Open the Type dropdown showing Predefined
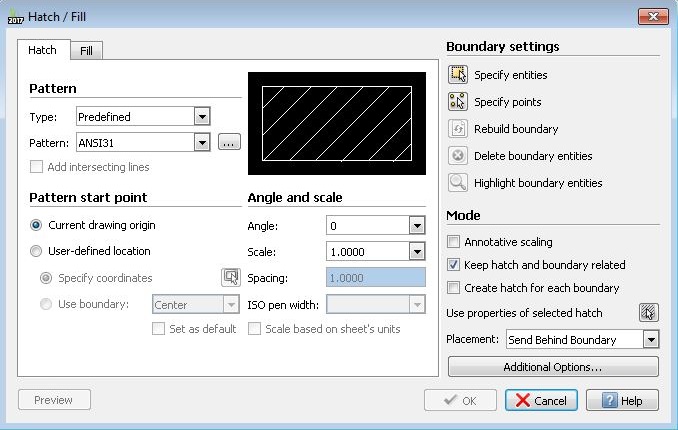Screen dimensions: 678x430 (x=143, y=116)
